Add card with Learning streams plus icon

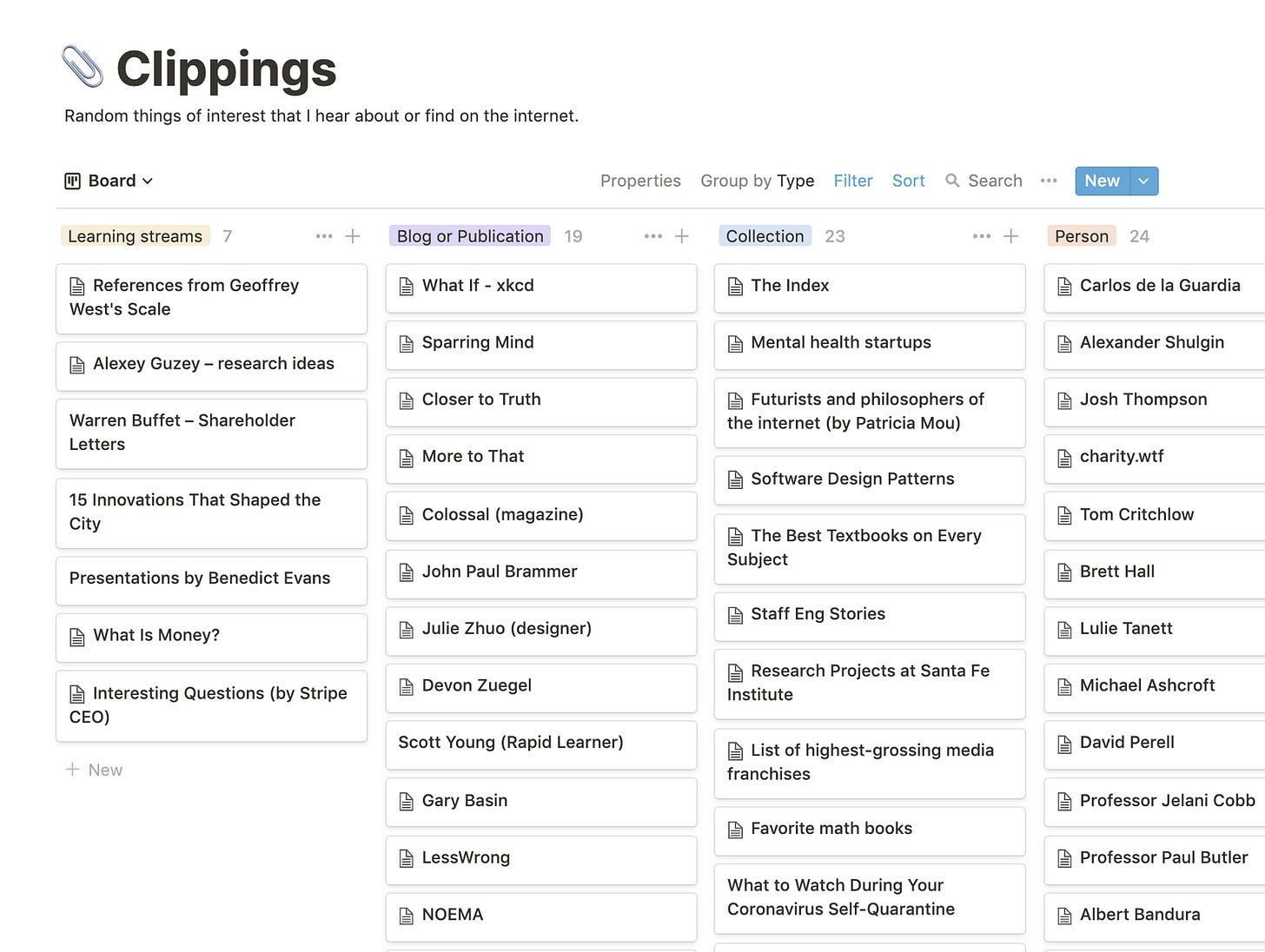[x=353, y=236]
